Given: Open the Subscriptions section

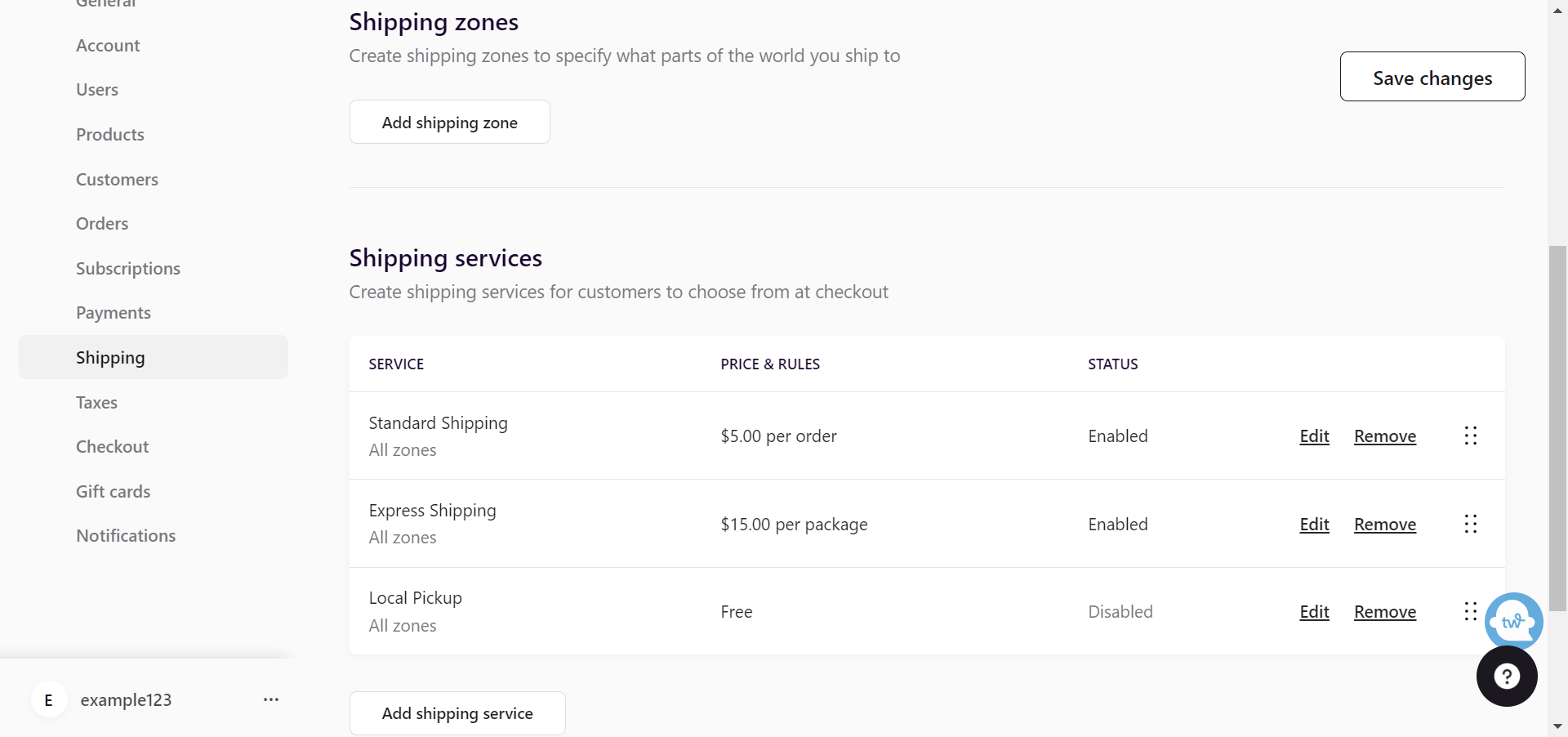Looking at the screenshot, I should 128,269.
